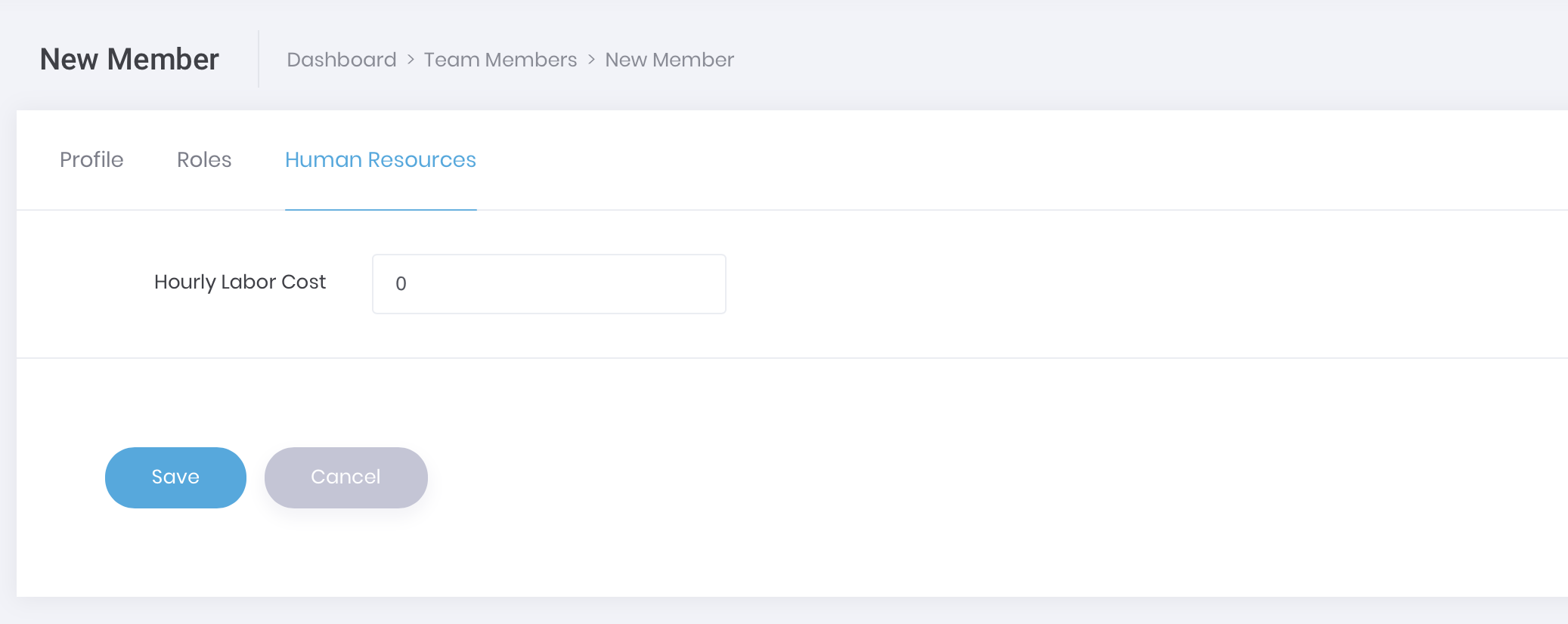Image resolution: width=1568 pixels, height=624 pixels.
Task: Click the Hourly Labor Cost input field
Action: pyautogui.click(x=549, y=284)
